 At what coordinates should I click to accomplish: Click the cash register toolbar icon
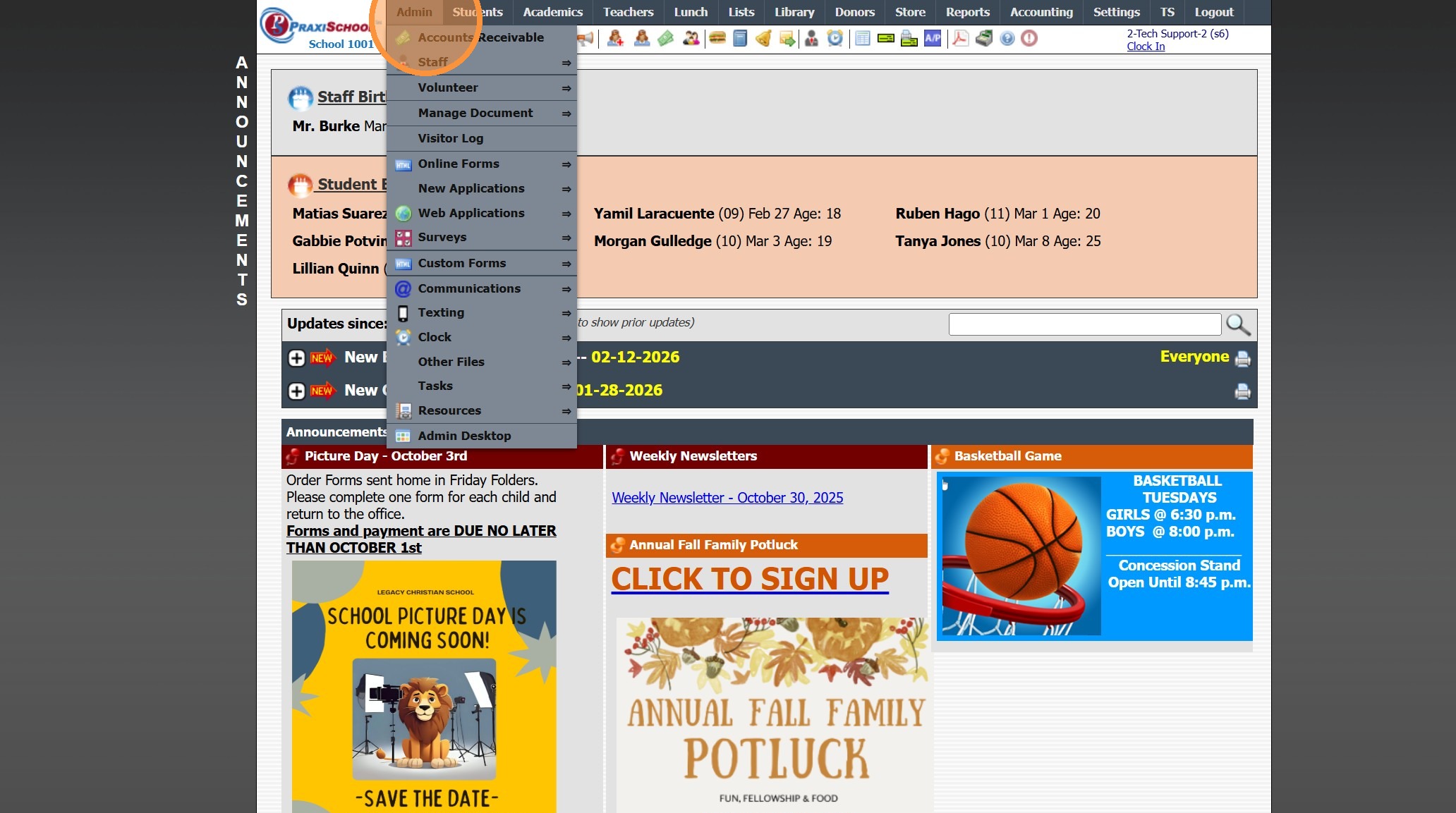984,38
